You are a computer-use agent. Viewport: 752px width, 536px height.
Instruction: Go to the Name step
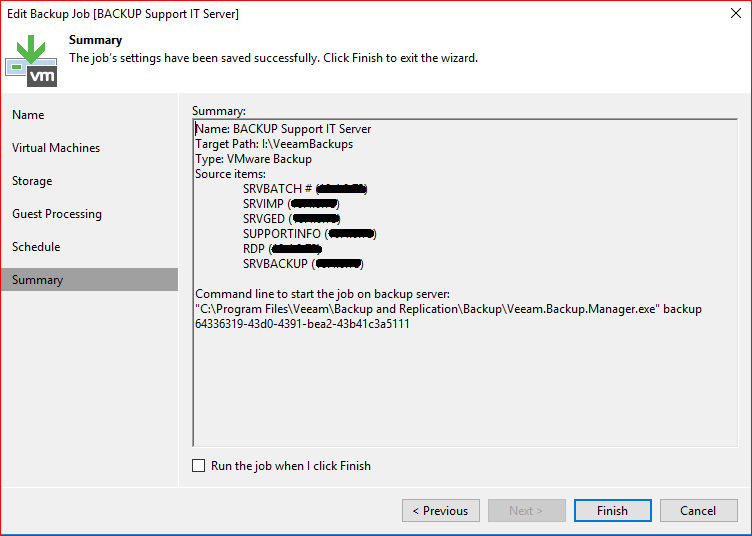click(x=28, y=115)
